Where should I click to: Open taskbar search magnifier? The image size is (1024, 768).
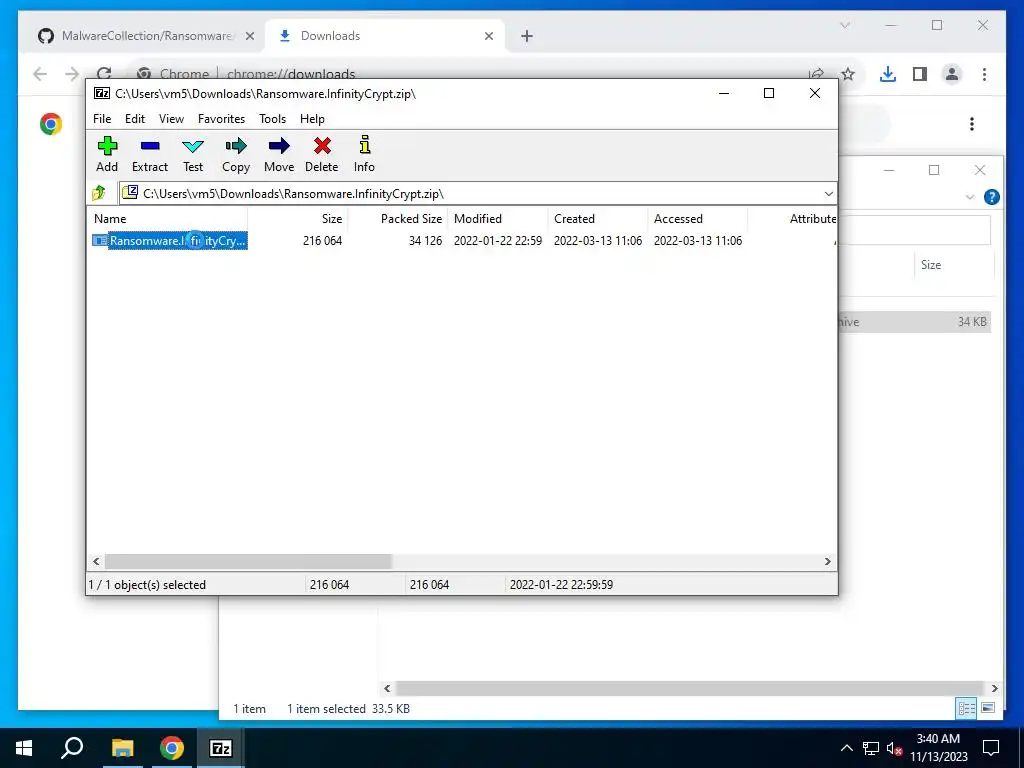(x=72, y=748)
